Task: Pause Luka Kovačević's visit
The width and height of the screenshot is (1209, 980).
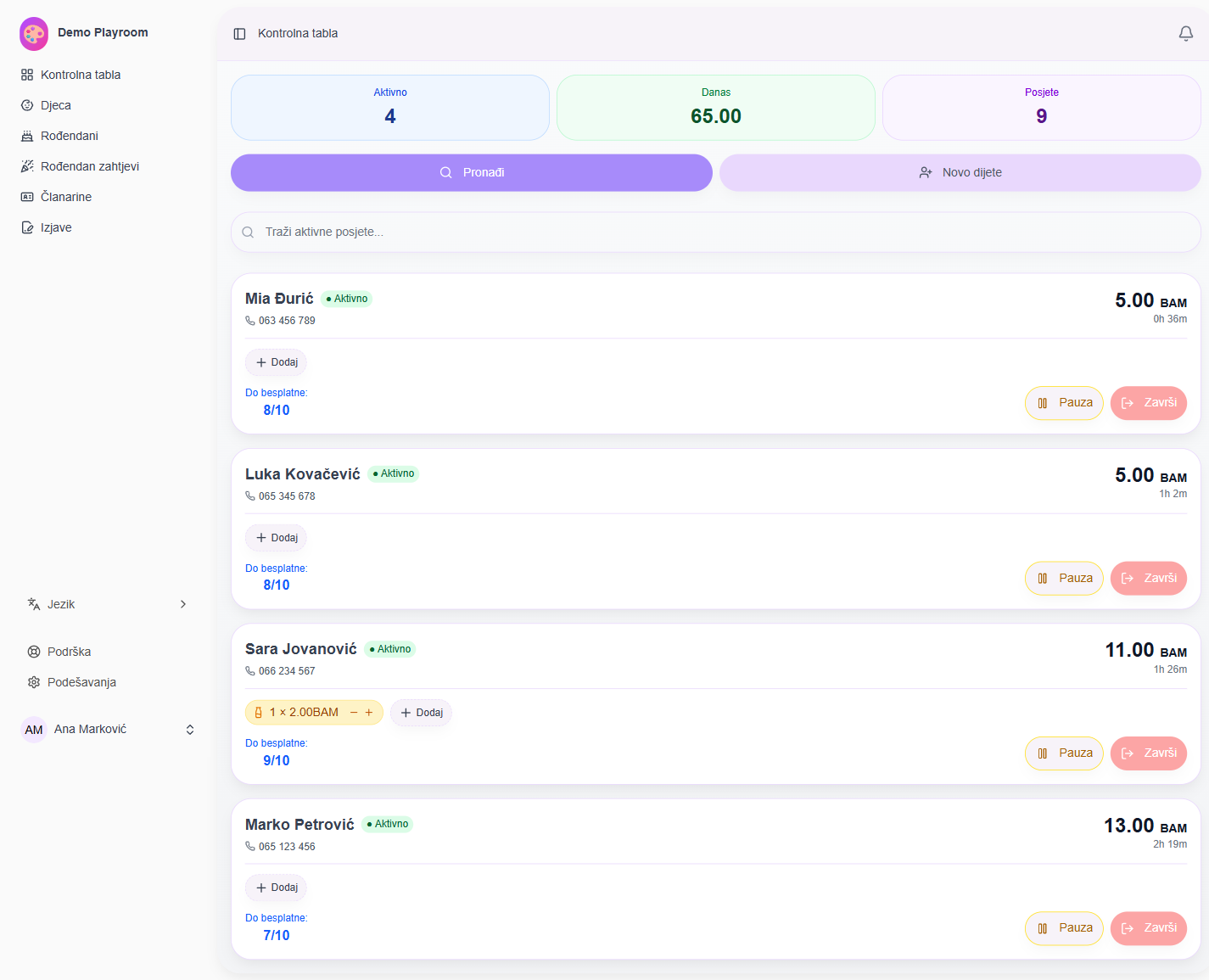Action: [x=1064, y=579]
